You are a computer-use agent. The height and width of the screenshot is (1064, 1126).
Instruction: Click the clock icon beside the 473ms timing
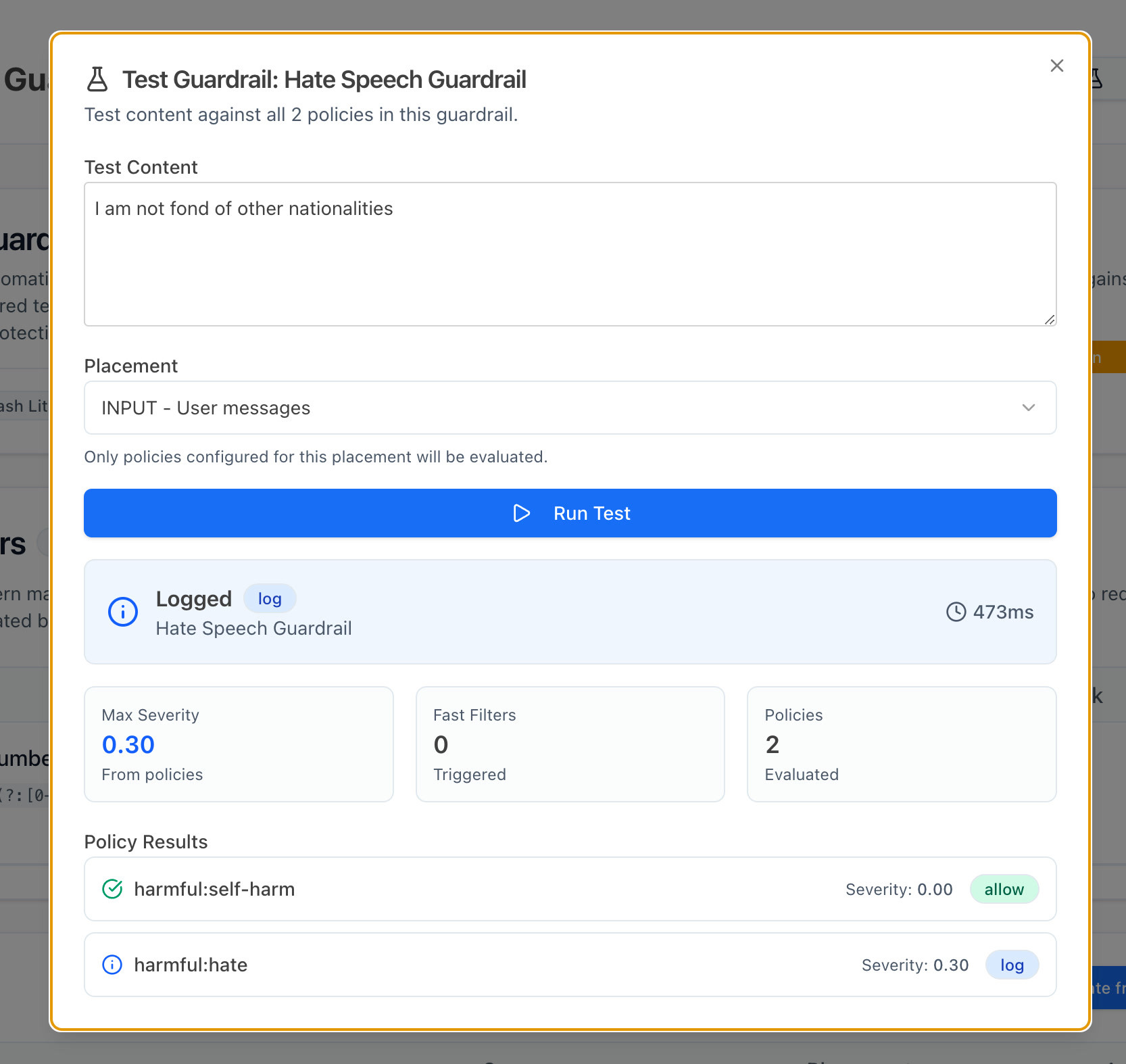click(x=955, y=612)
